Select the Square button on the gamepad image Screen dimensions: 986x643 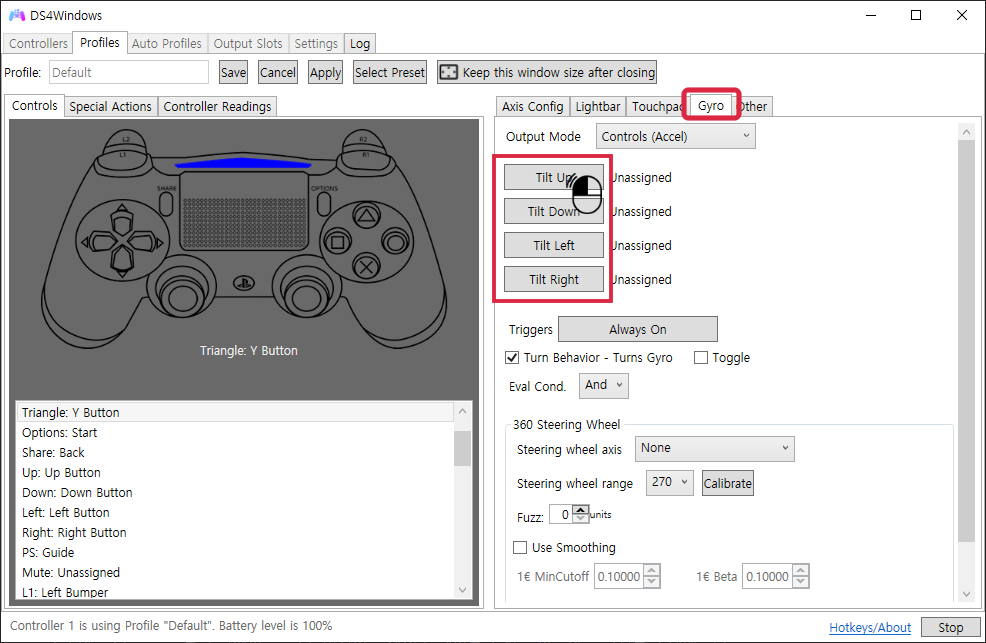click(338, 242)
